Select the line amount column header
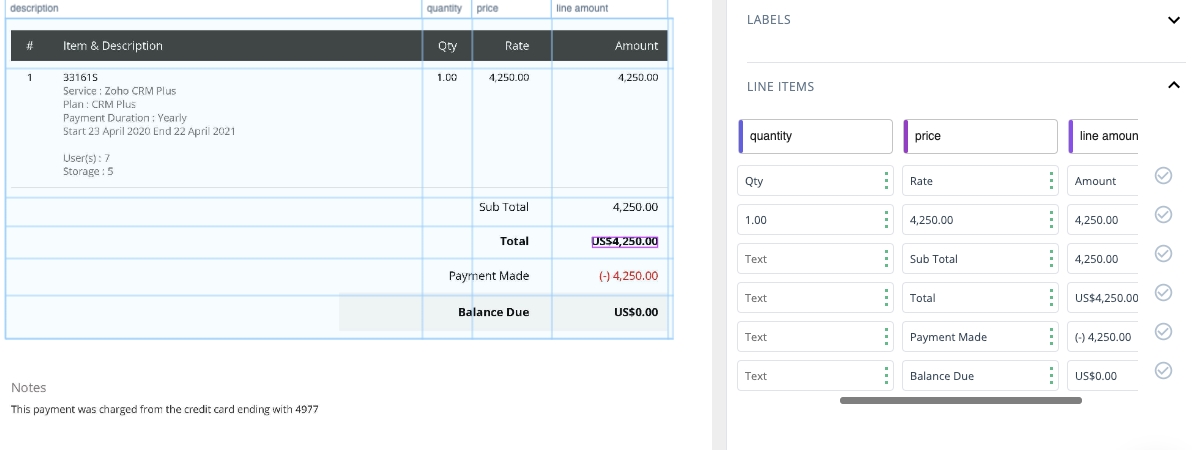 (1105, 136)
